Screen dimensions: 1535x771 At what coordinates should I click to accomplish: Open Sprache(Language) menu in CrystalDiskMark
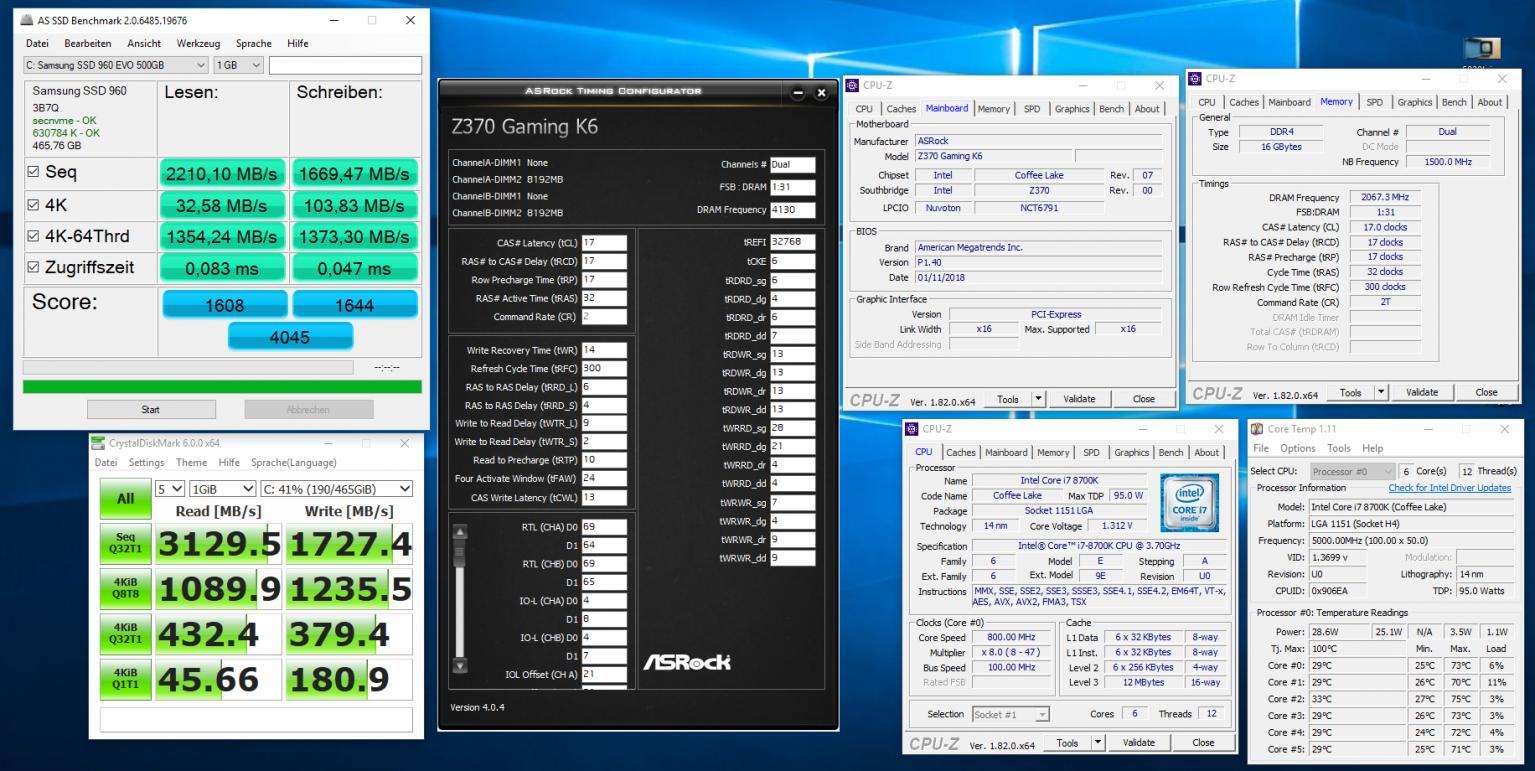point(293,462)
